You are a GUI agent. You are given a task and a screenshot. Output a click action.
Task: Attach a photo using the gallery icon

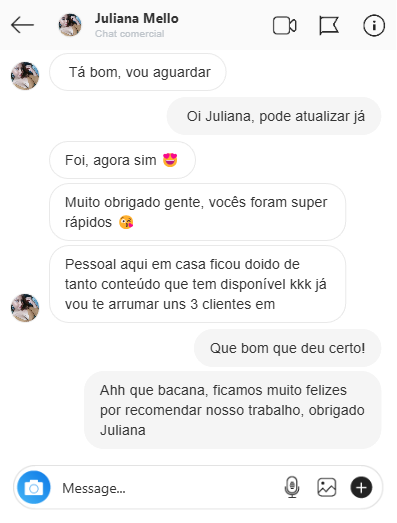pos(327,487)
